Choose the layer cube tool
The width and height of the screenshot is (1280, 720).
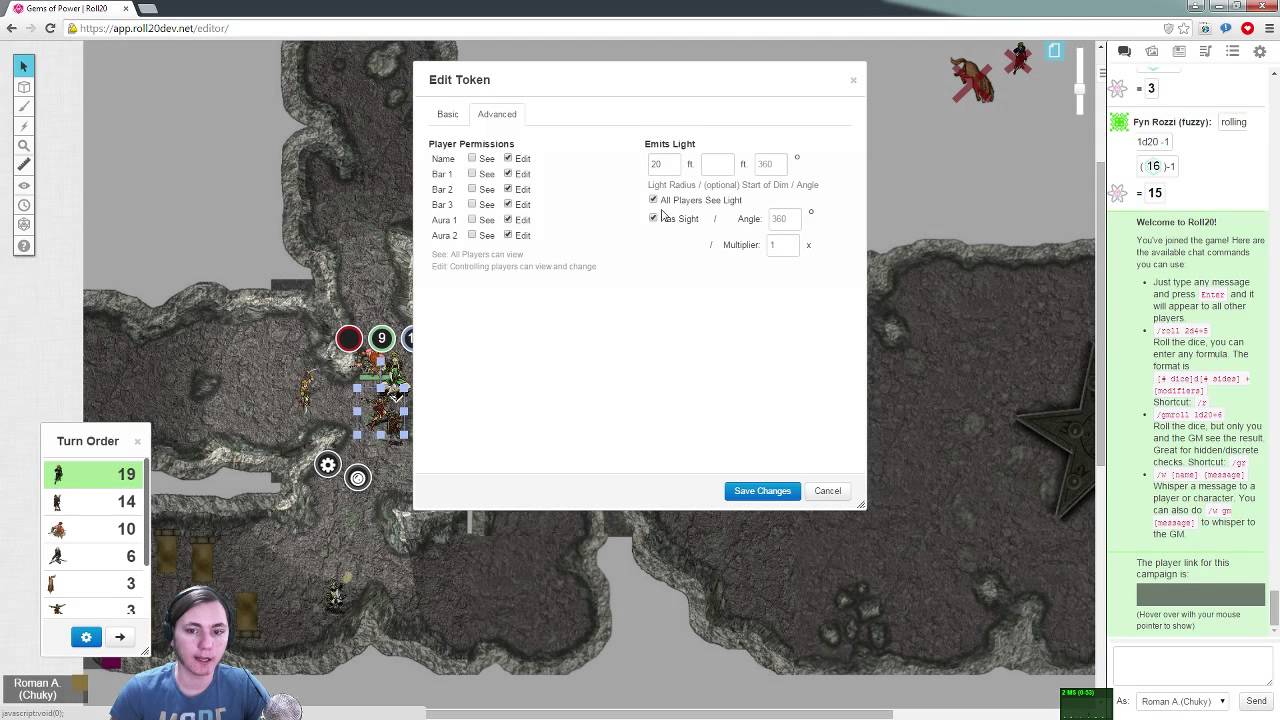[24, 87]
